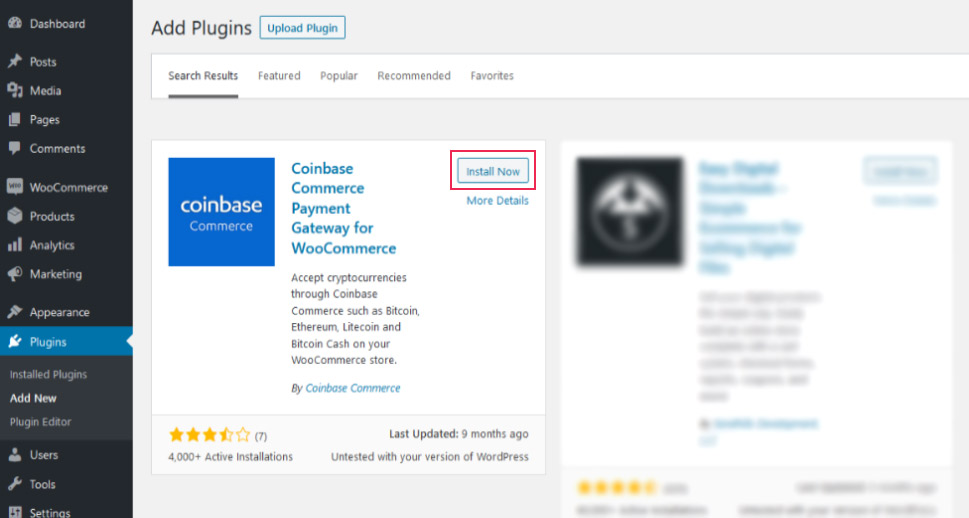Click the Pages icon in sidebar

15,119
